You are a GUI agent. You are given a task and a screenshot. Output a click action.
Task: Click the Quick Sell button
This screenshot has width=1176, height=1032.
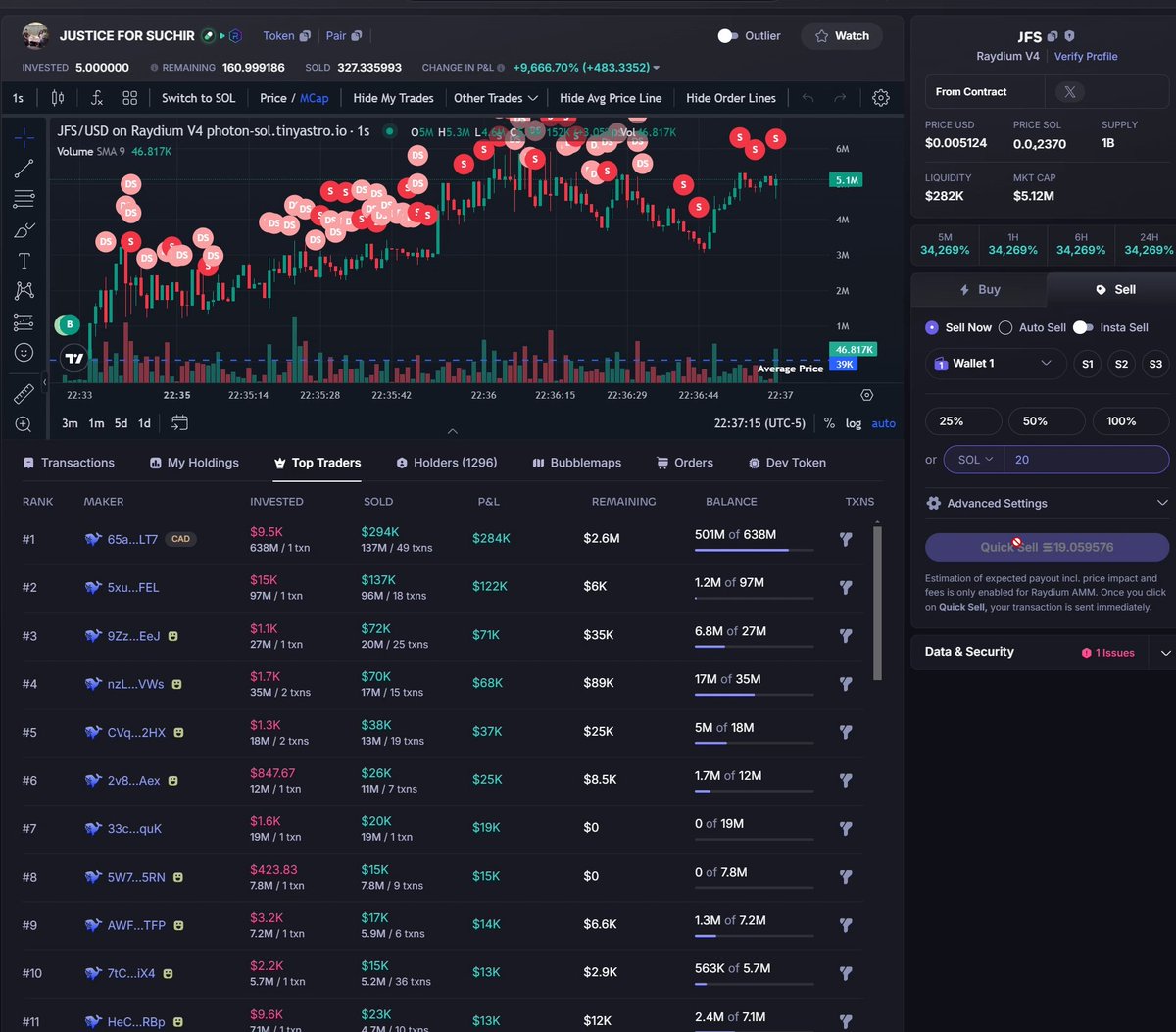click(1047, 547)
